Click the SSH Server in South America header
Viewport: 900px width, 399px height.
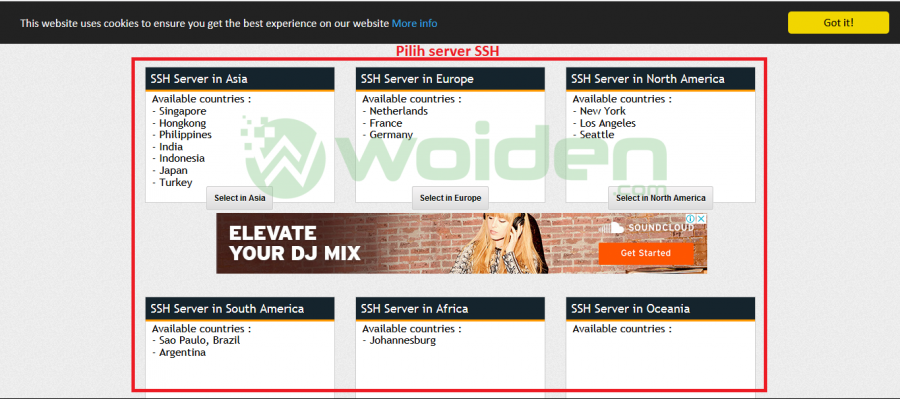[x=240, y=309]
